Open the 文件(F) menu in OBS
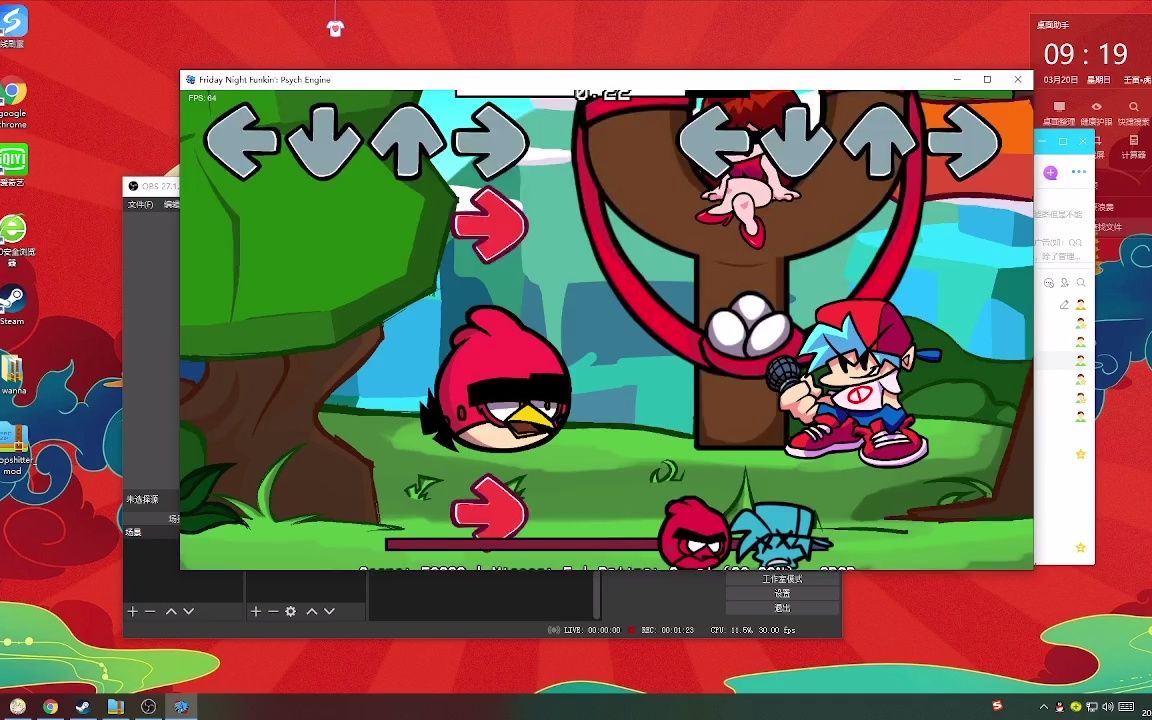The width and height of the screenshot is (1152, 720). click(142, 204)
